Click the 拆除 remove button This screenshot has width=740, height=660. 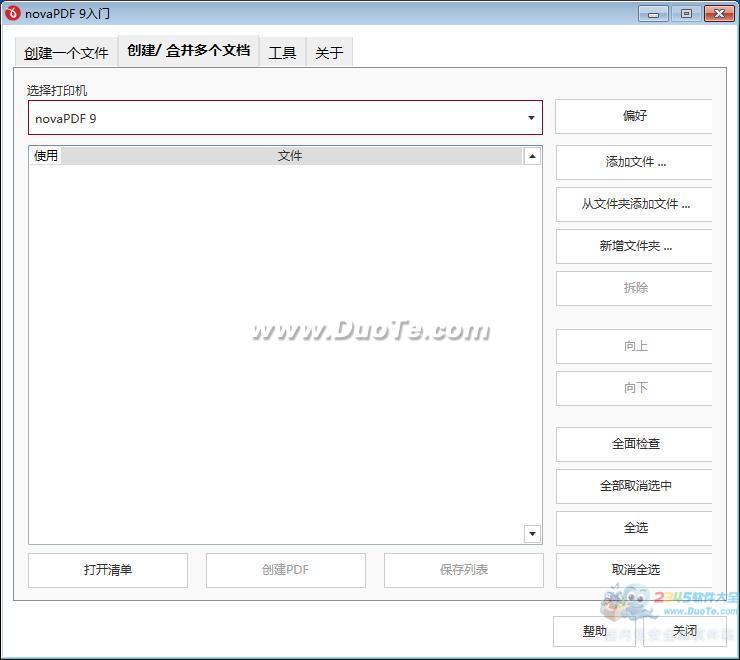pyautogui.click(x=634, y=288)
